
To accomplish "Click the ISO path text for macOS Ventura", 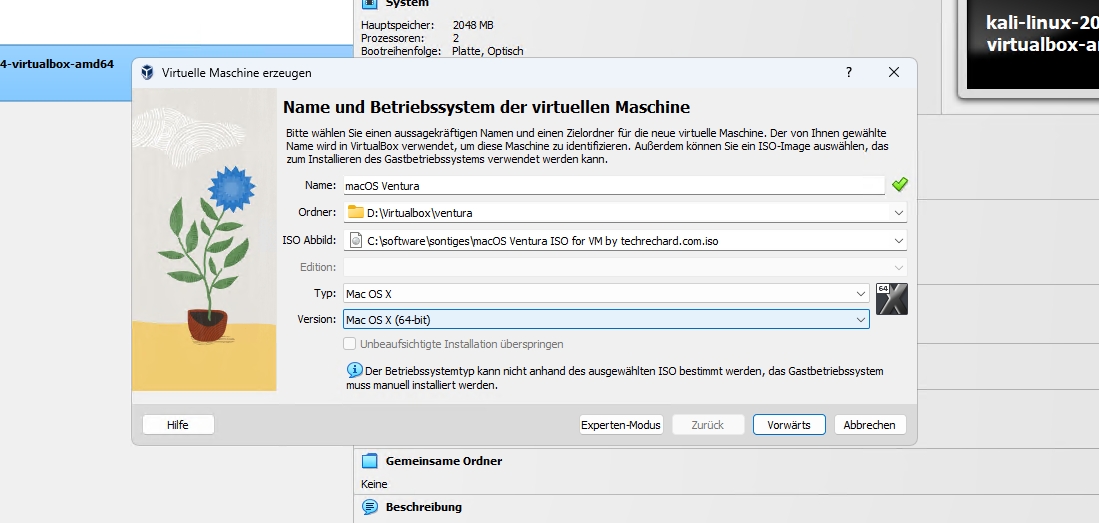I will pos(542,241).
